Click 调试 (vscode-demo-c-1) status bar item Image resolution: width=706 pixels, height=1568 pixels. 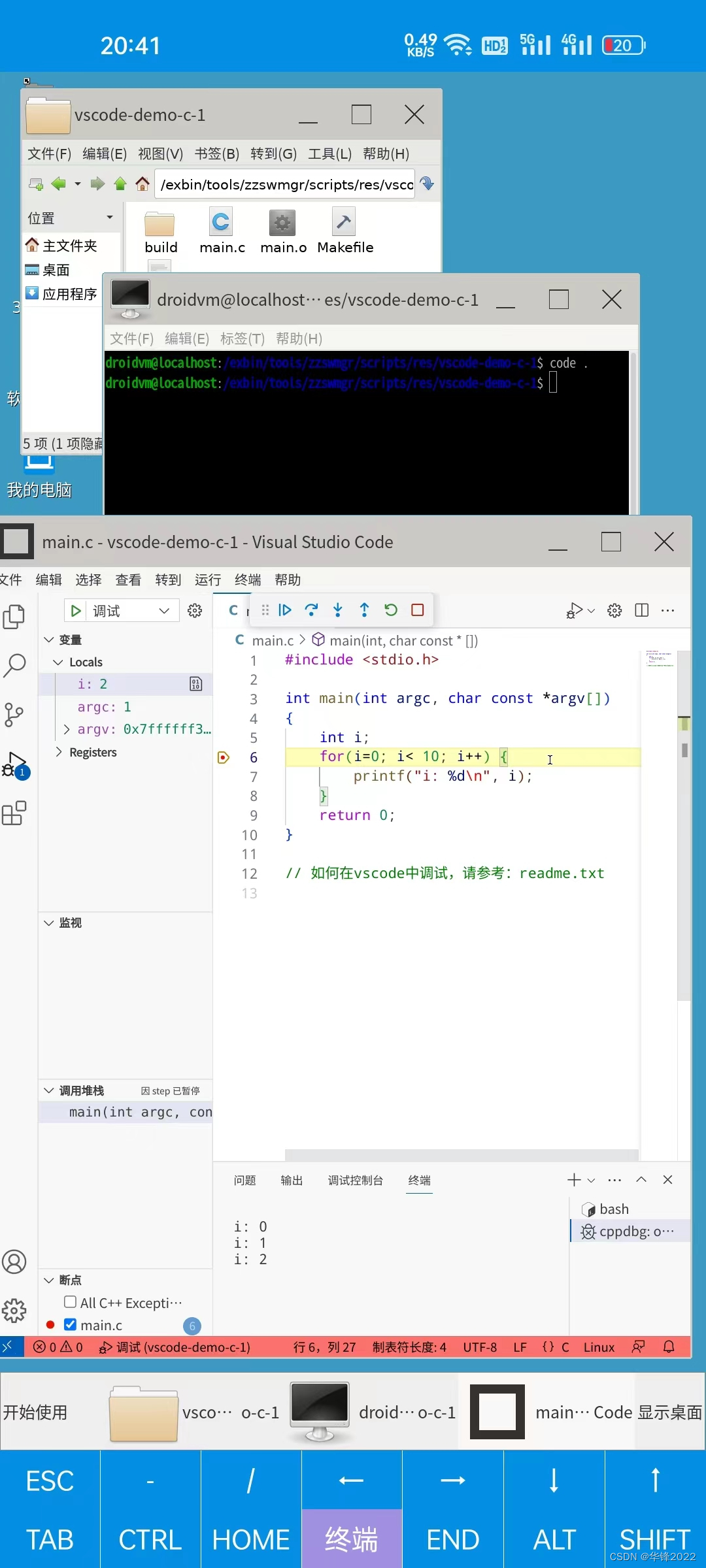click(x=175, y=1347)
